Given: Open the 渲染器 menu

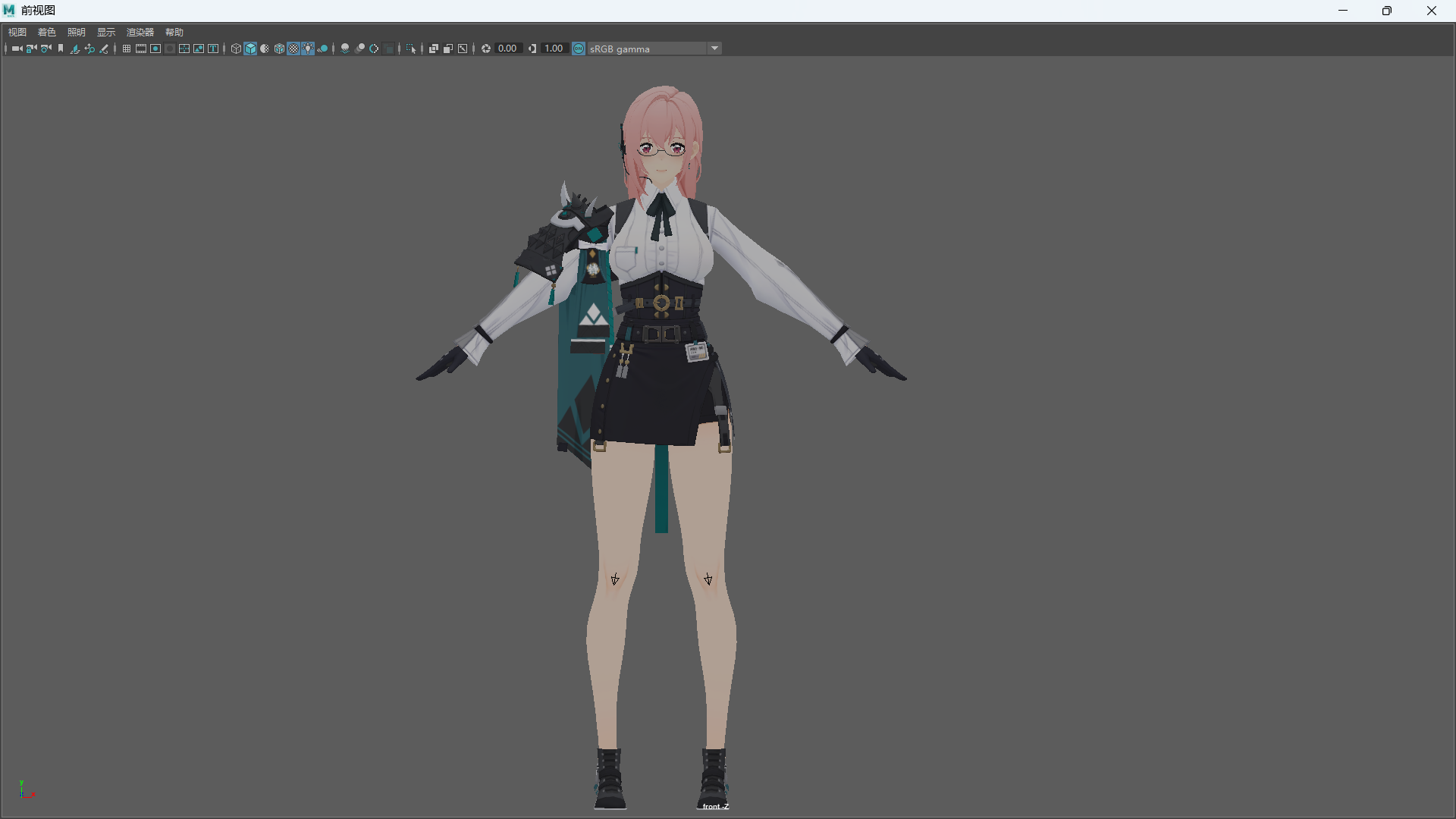Looking at the screenshot, I should (140, 32).
